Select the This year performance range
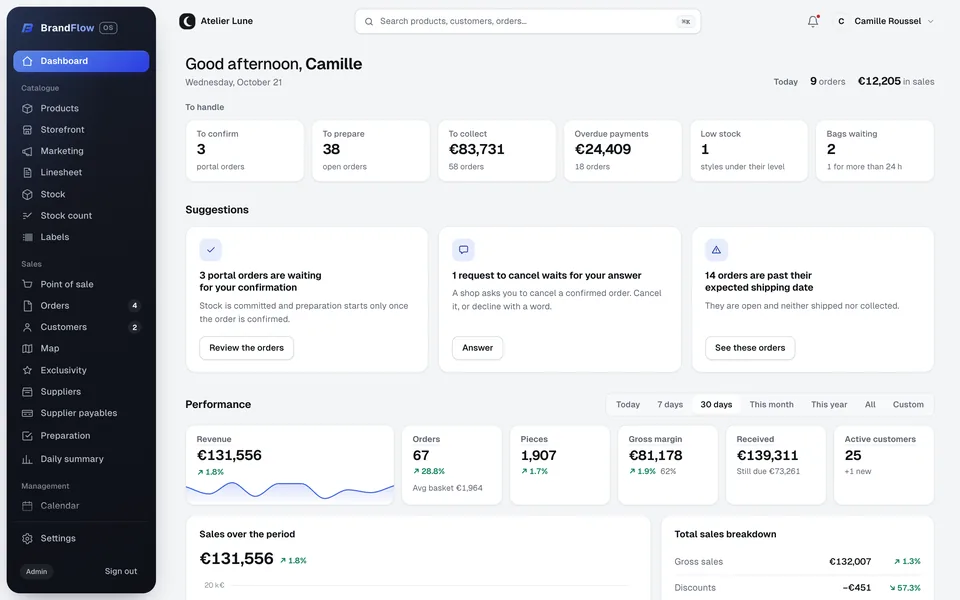The image size is (960, 600). pyautogui.click(x=829, y=405)
